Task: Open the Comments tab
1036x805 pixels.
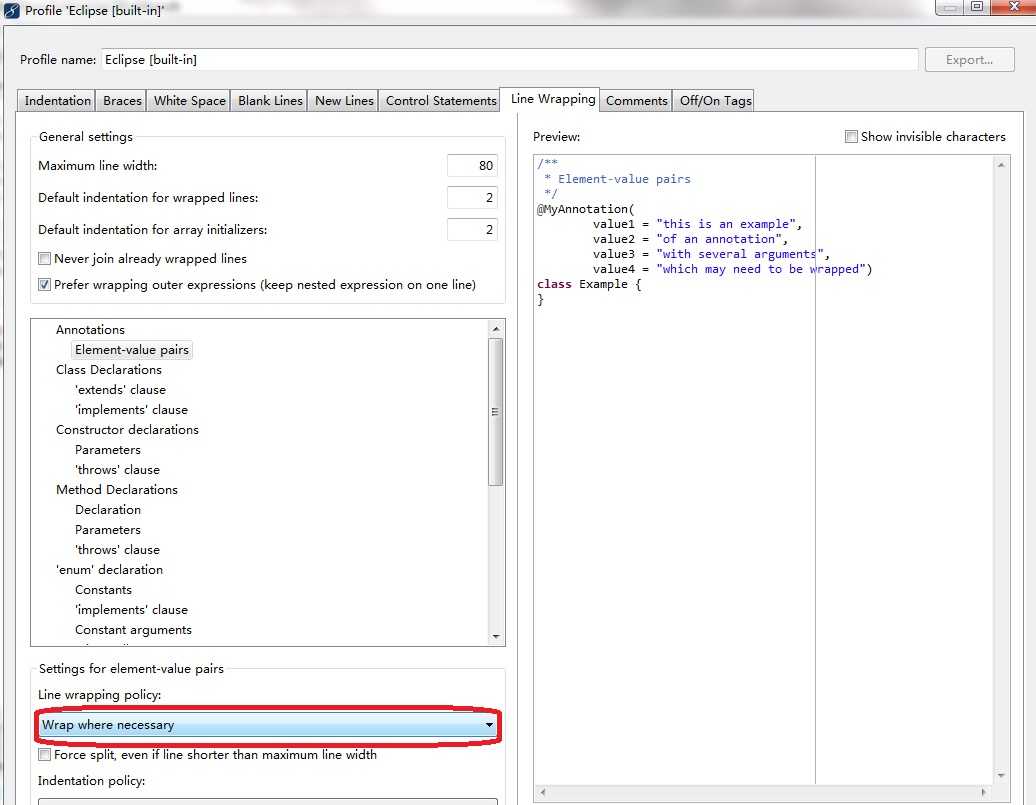Action: click(x=636, y=100)
